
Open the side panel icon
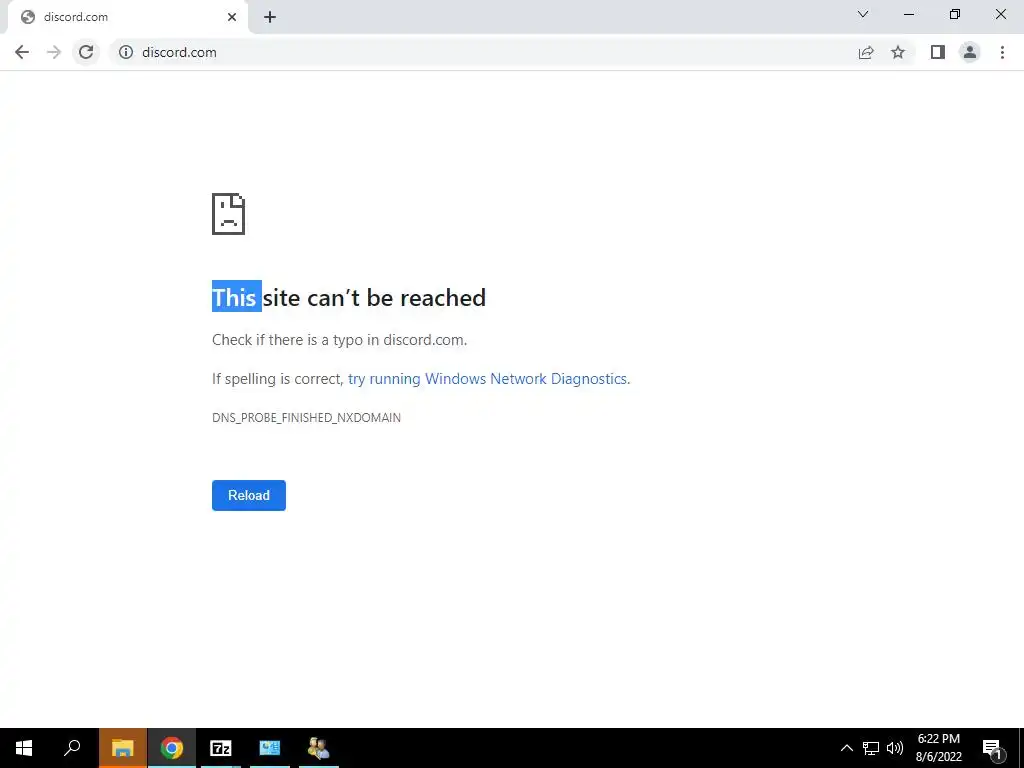click(938, 52)
